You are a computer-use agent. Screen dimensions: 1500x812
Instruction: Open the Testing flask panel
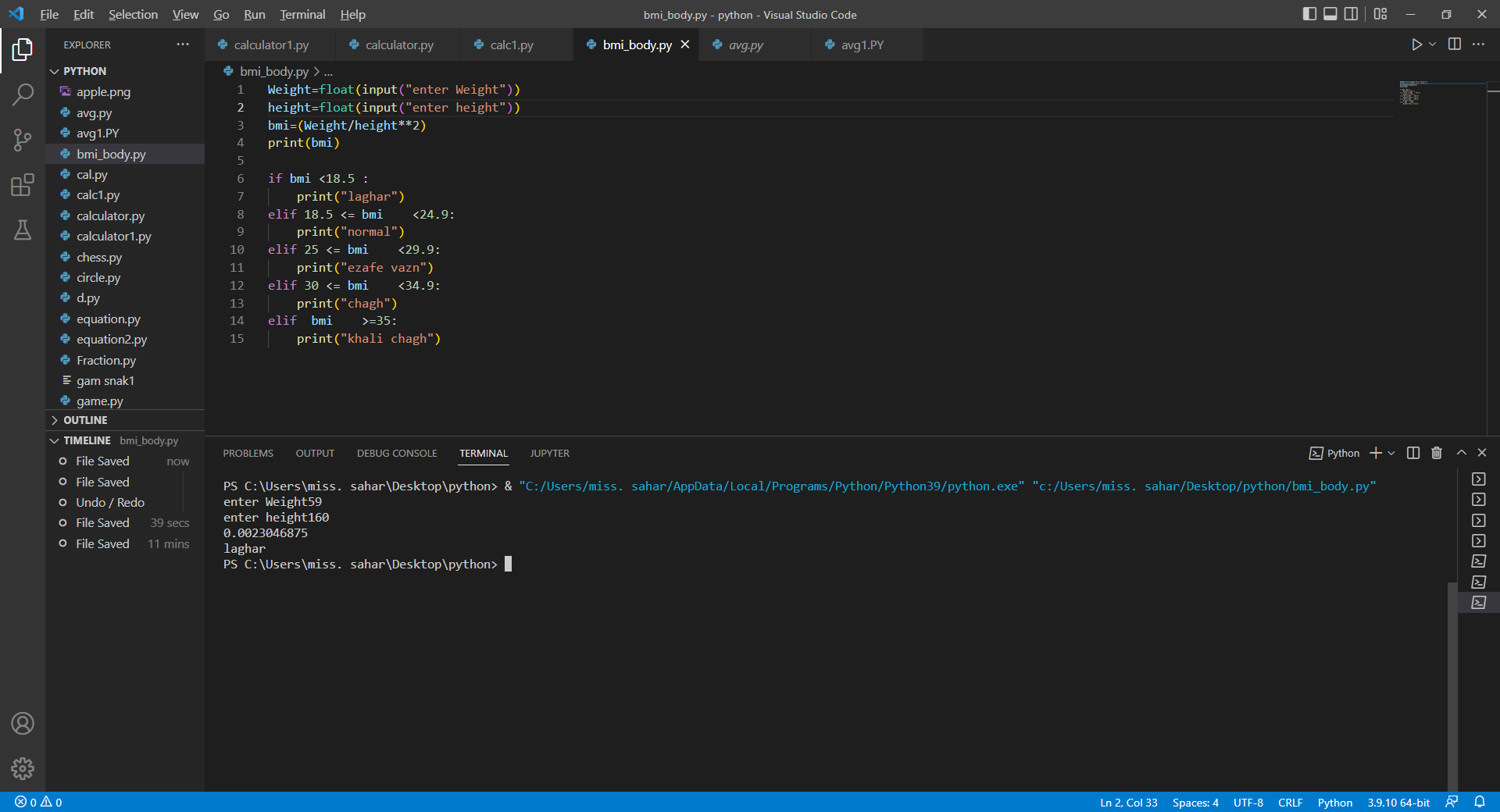tap(23, 230)
